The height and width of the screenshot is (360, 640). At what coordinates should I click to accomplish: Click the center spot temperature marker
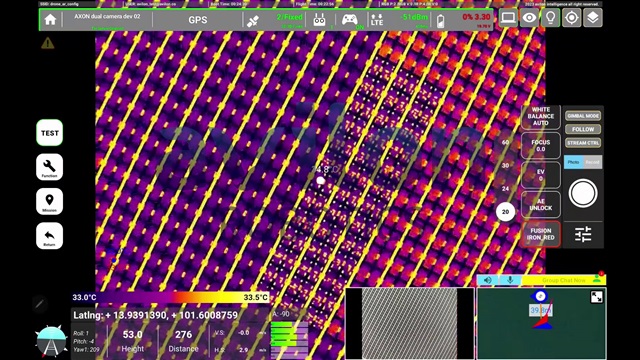click(x=321, y=180)
